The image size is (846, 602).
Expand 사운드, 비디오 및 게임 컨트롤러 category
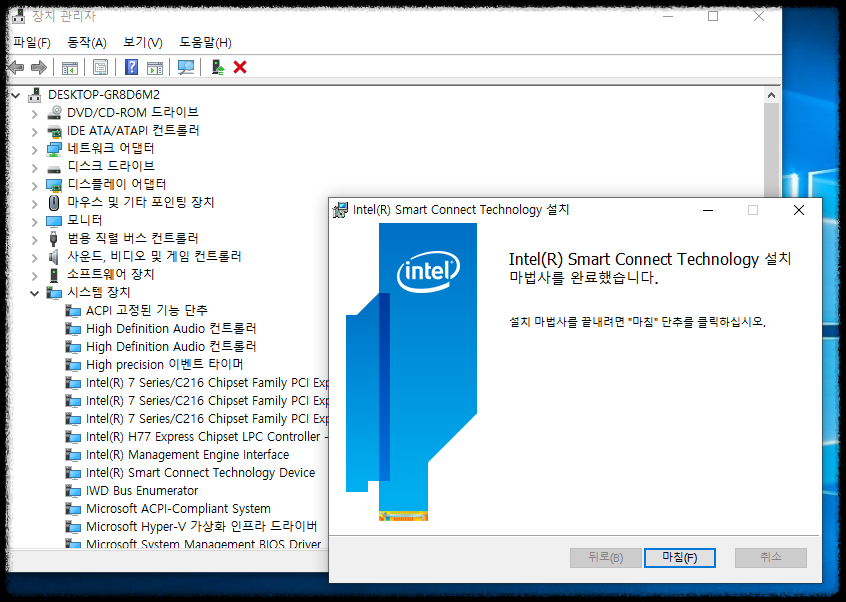[x=35, y=257]
